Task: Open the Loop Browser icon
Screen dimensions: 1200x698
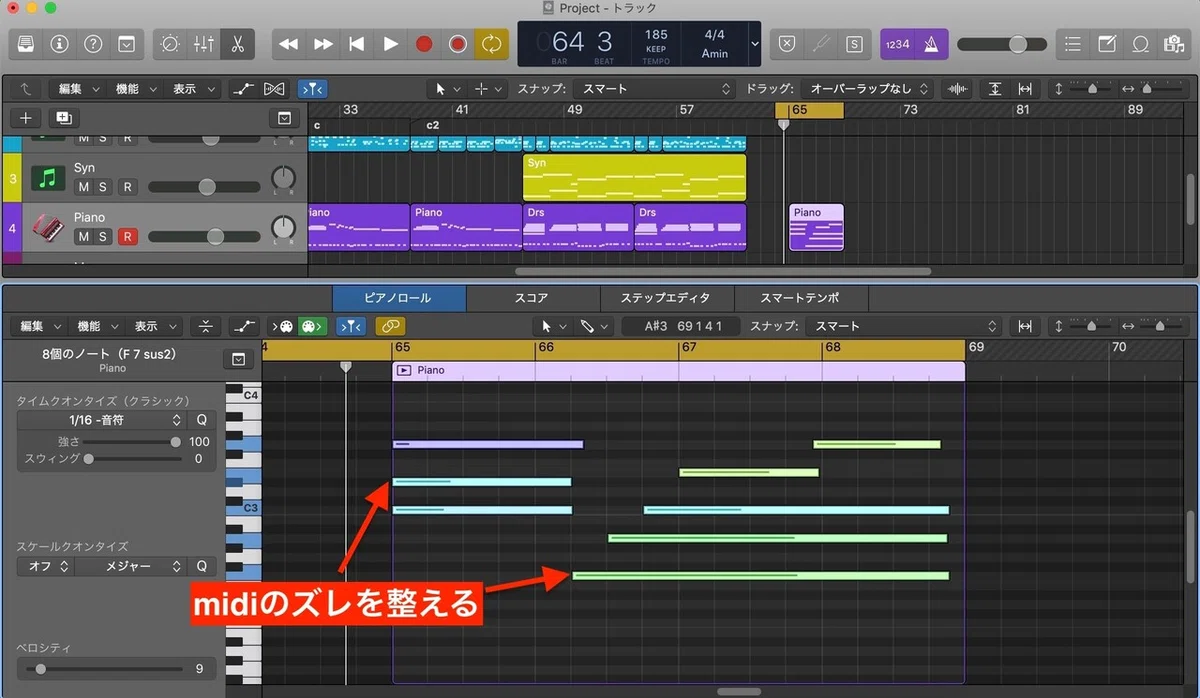Action: tap(1140, 44)
